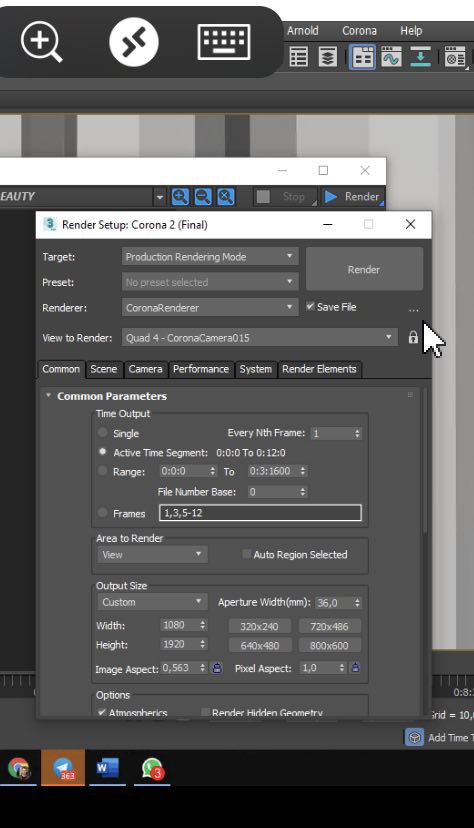
Task: Open Telegram from the taskbar
Action: click(x=63, y=768)
